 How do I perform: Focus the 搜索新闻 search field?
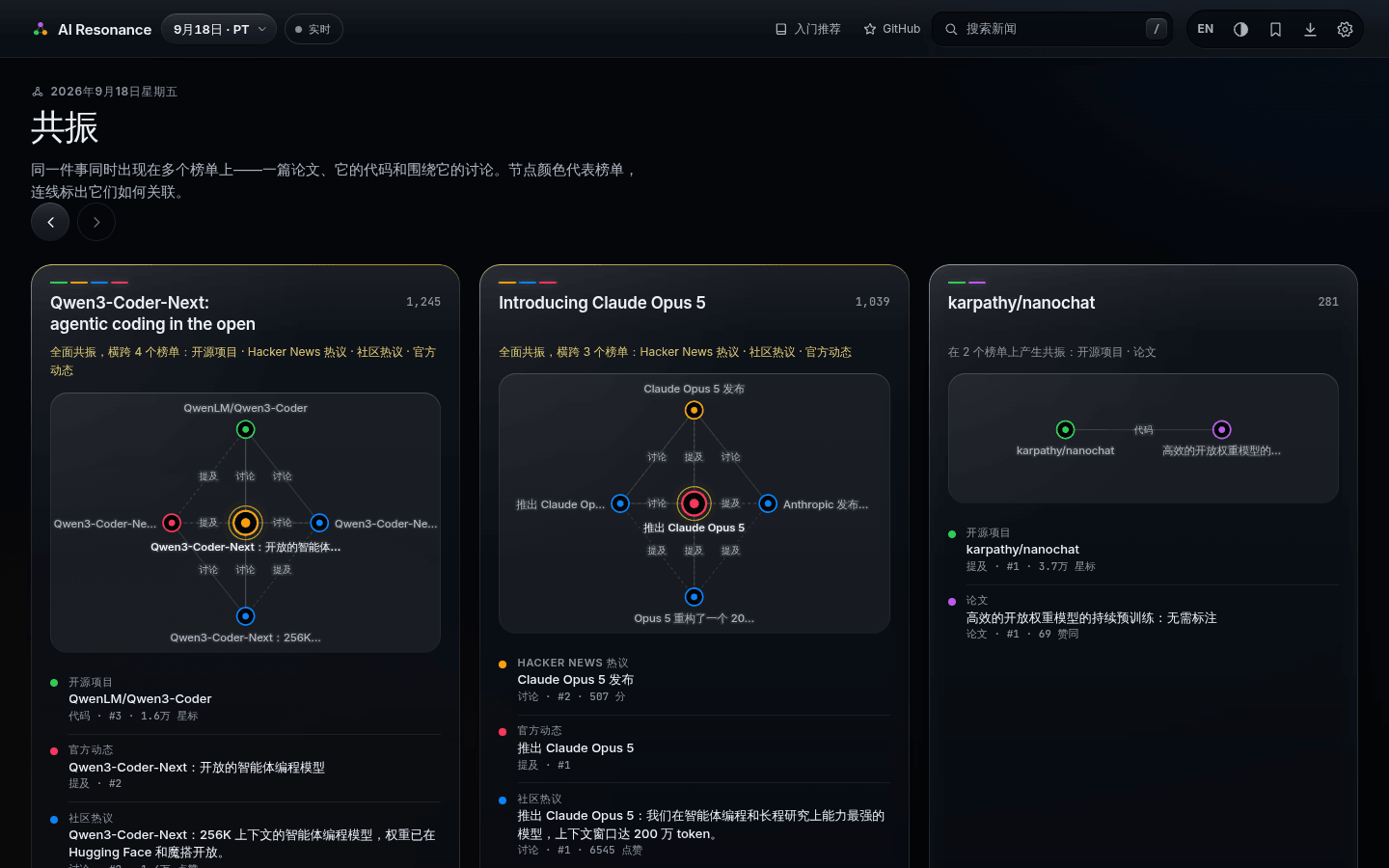(1051, 29)
